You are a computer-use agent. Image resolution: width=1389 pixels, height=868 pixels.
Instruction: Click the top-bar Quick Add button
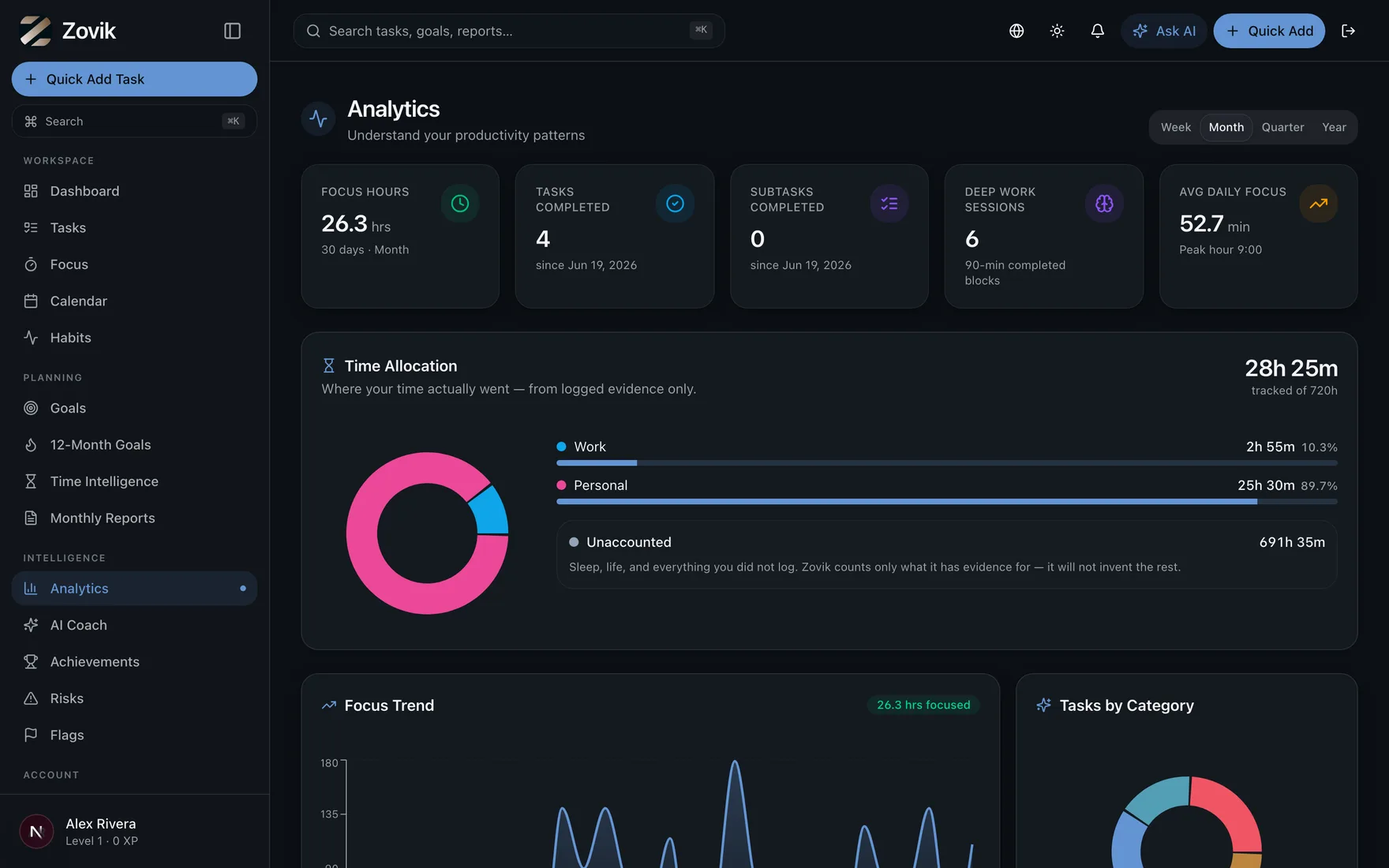pyautogui.click(x=1269, y=31)
